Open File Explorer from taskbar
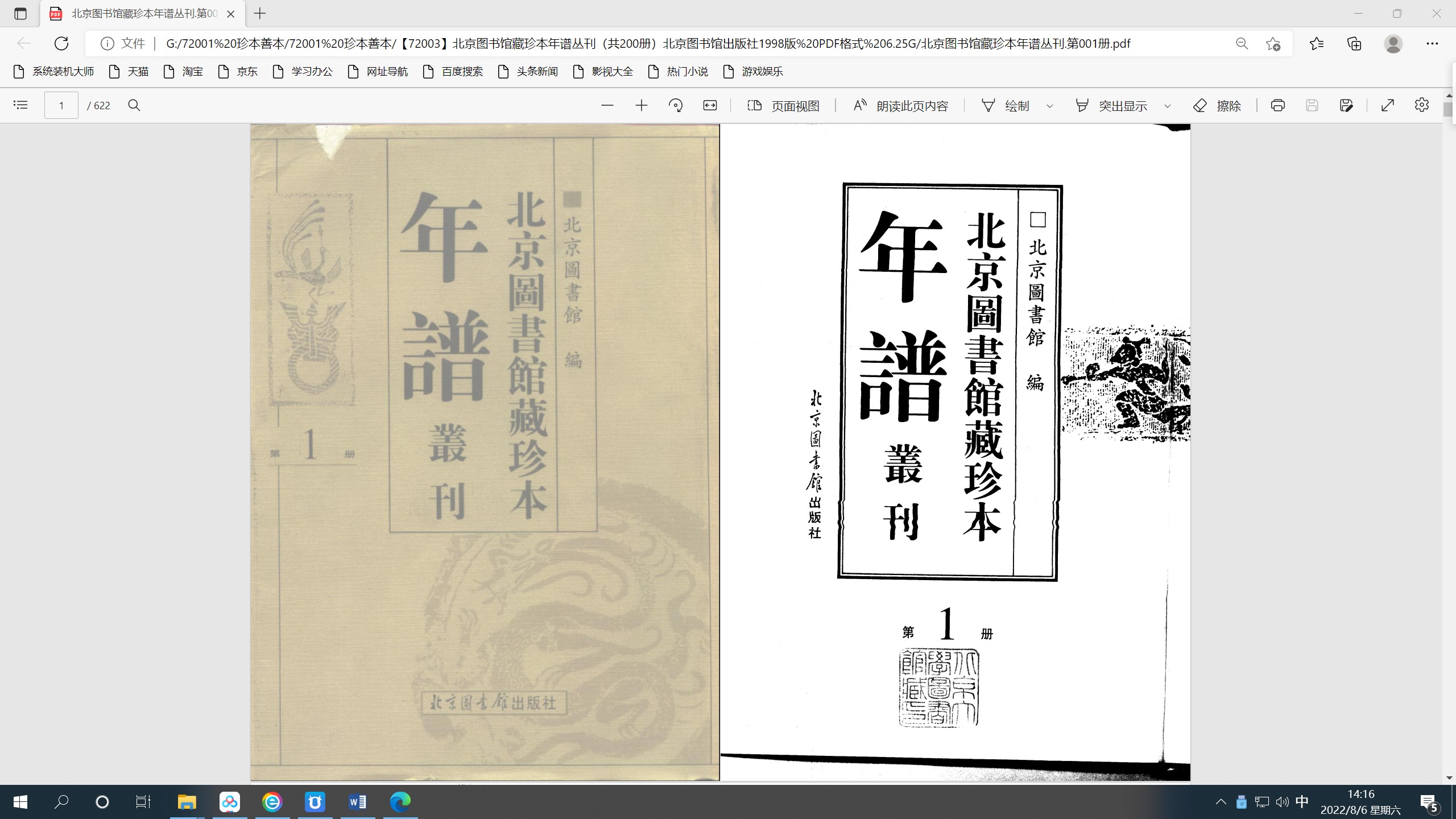Viewport: 1456px width, 819px height. coord(187,802)
